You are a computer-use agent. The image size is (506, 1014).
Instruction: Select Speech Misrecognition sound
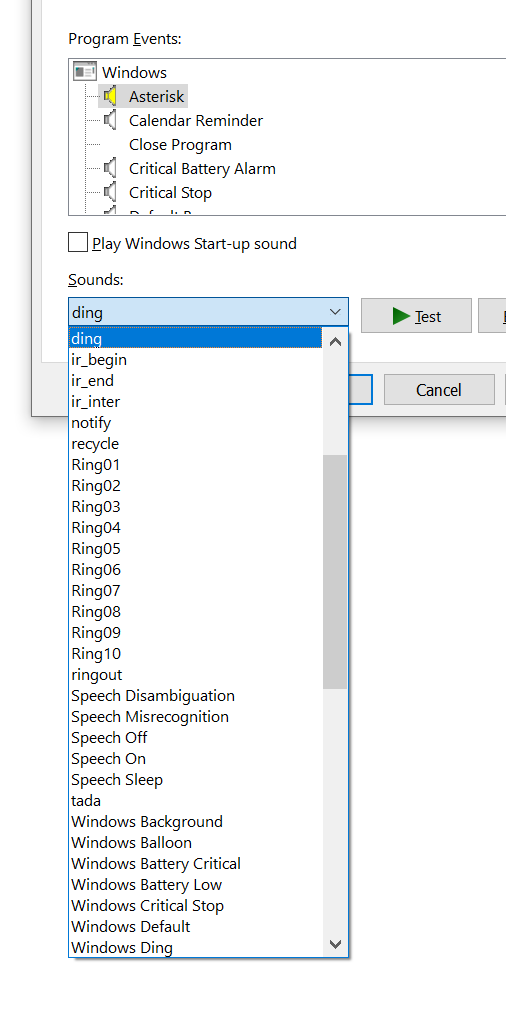click(x=195, y=717)
